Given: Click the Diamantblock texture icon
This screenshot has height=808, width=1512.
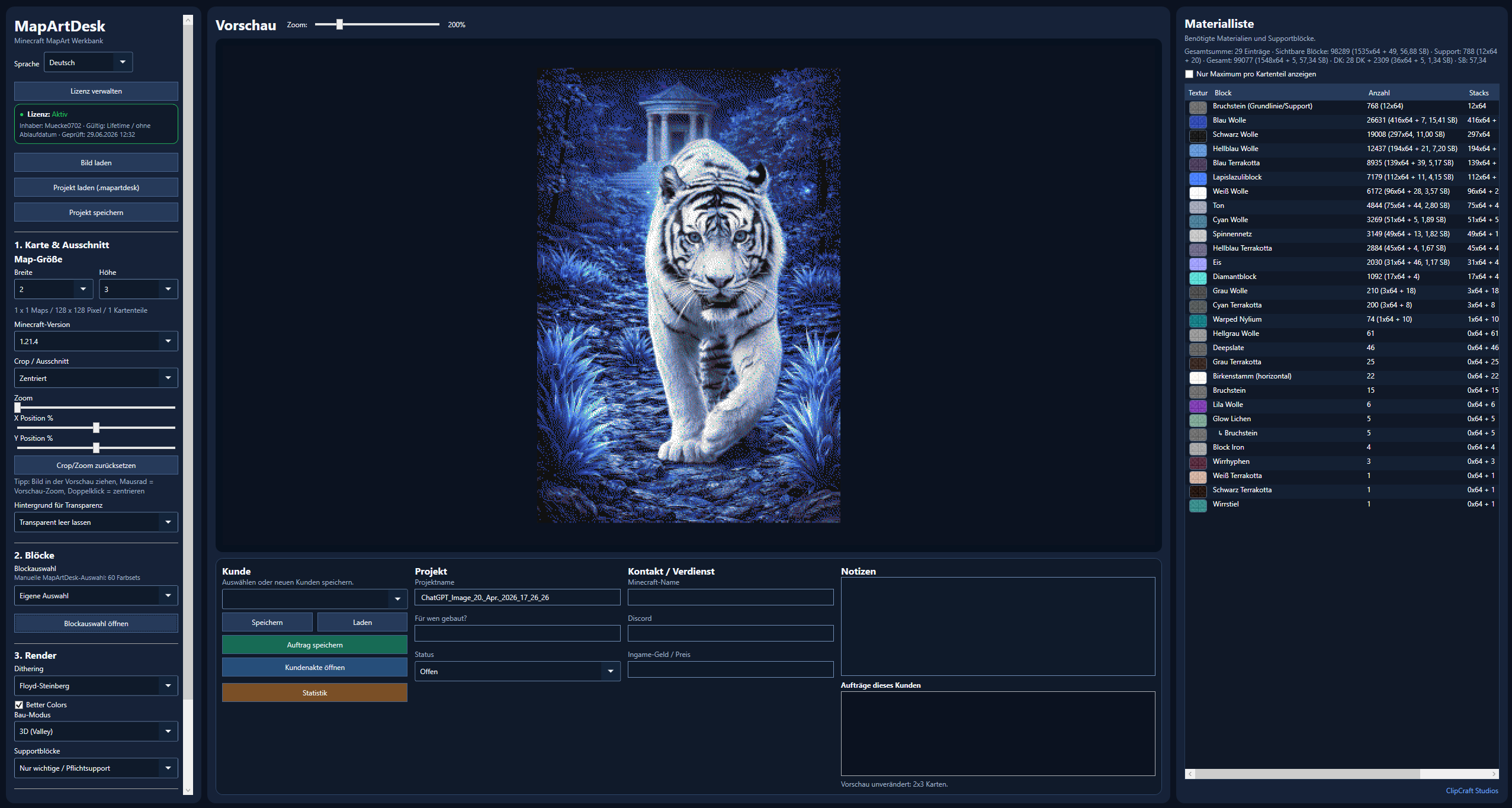Looking at the screenshot, I should coord(1198,277).
